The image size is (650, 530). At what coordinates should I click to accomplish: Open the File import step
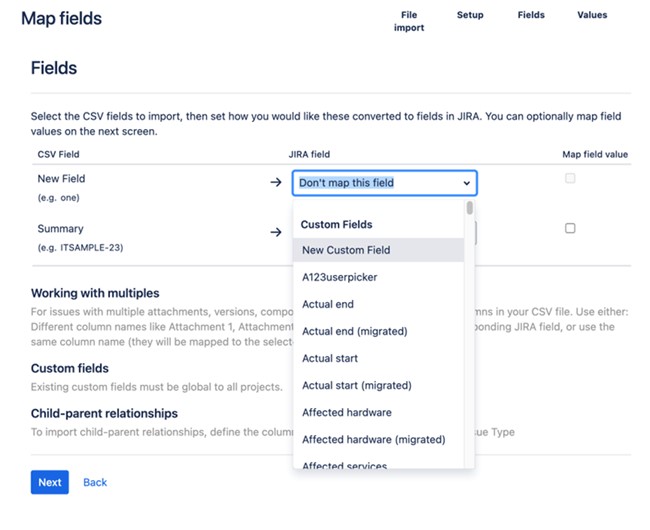[x=409, y=21]
